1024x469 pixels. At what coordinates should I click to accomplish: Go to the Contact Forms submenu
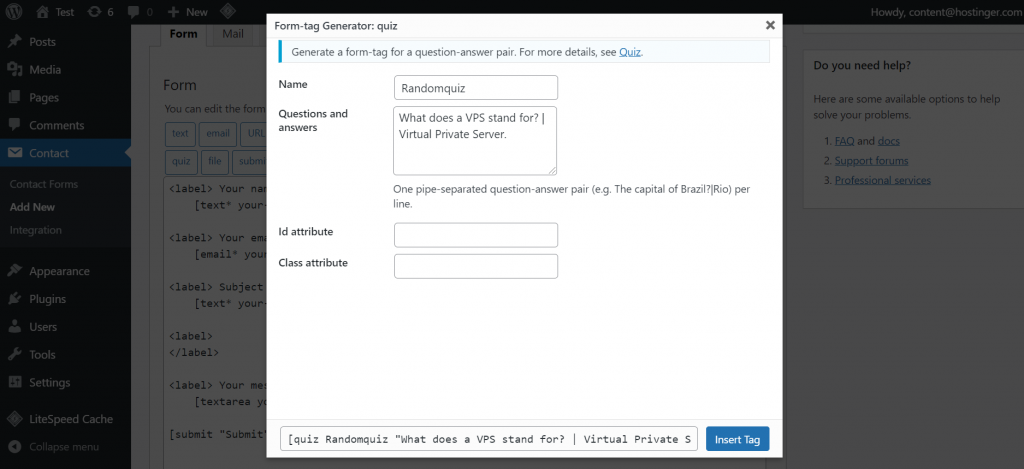[44, 184]
